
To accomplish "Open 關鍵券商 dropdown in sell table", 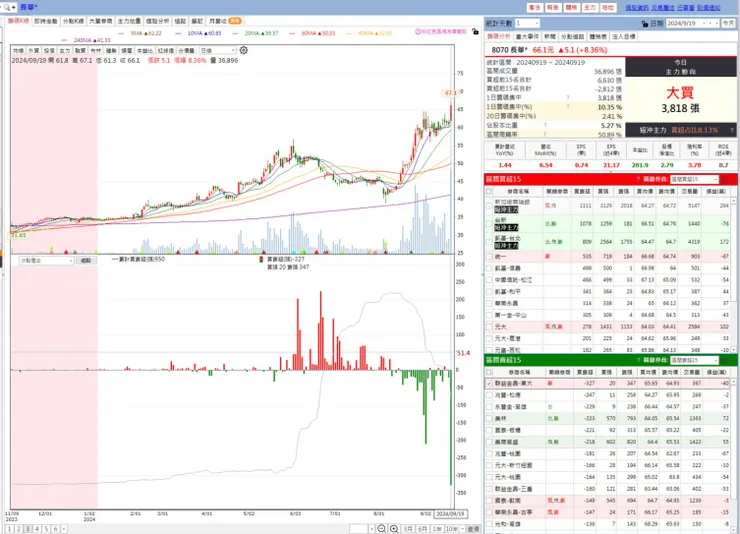I will 694,360.
